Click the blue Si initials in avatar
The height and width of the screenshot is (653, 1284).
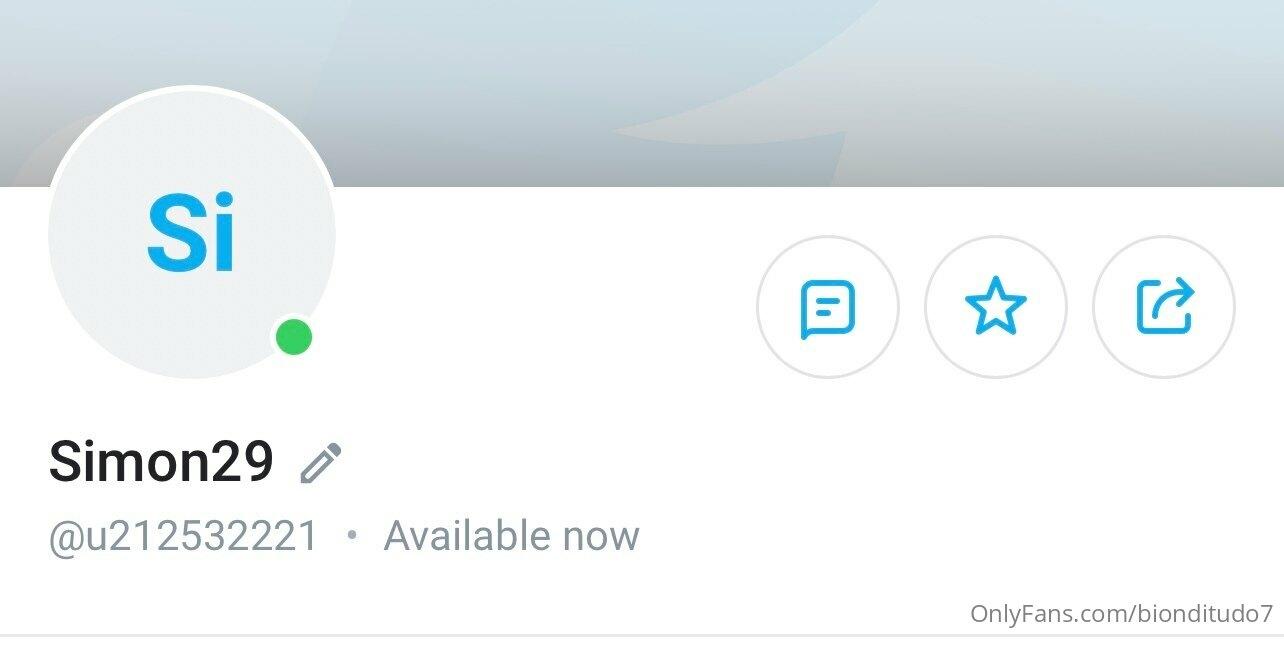[191, 234]
